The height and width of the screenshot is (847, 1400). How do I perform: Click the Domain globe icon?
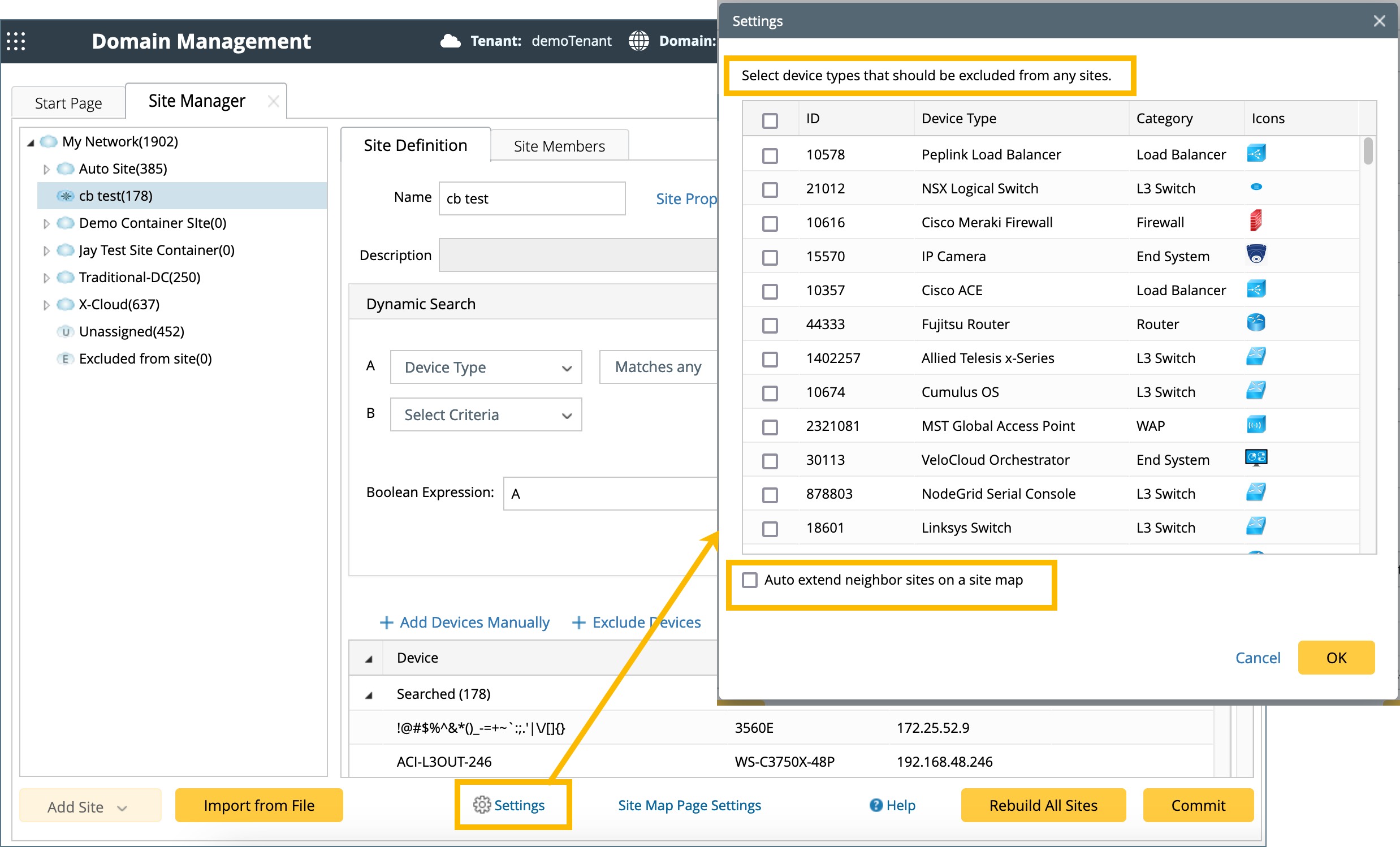click(638, 41)
